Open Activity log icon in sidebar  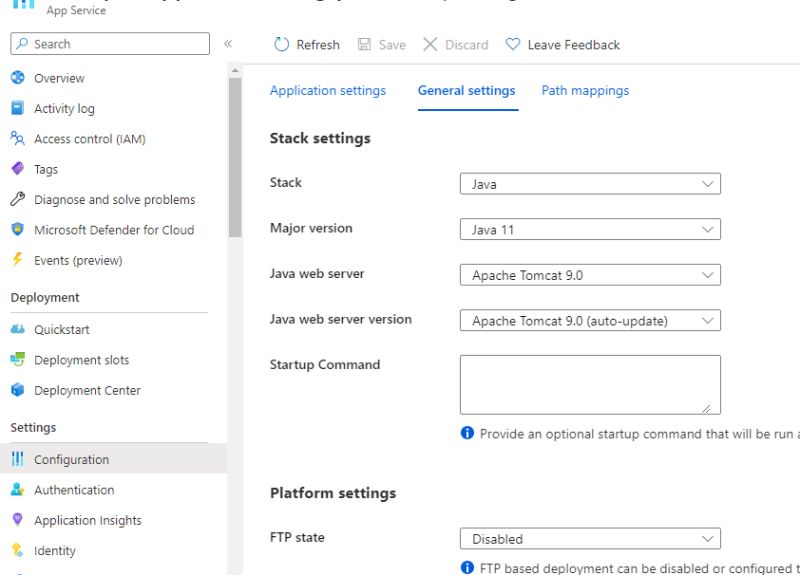(x=17, y=108)
